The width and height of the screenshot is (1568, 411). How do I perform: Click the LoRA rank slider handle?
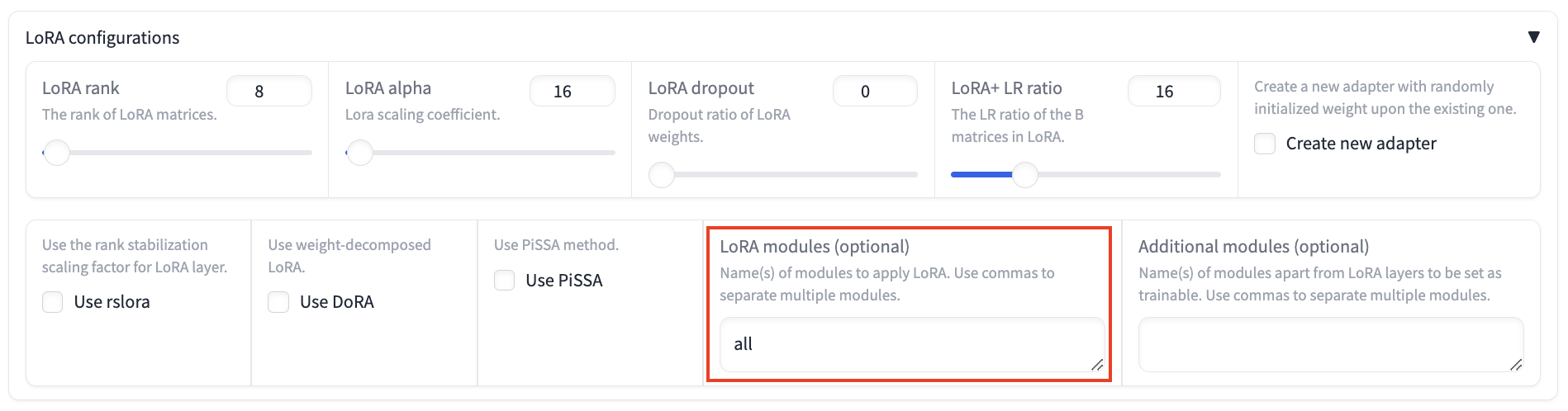[x=56, y=153]
